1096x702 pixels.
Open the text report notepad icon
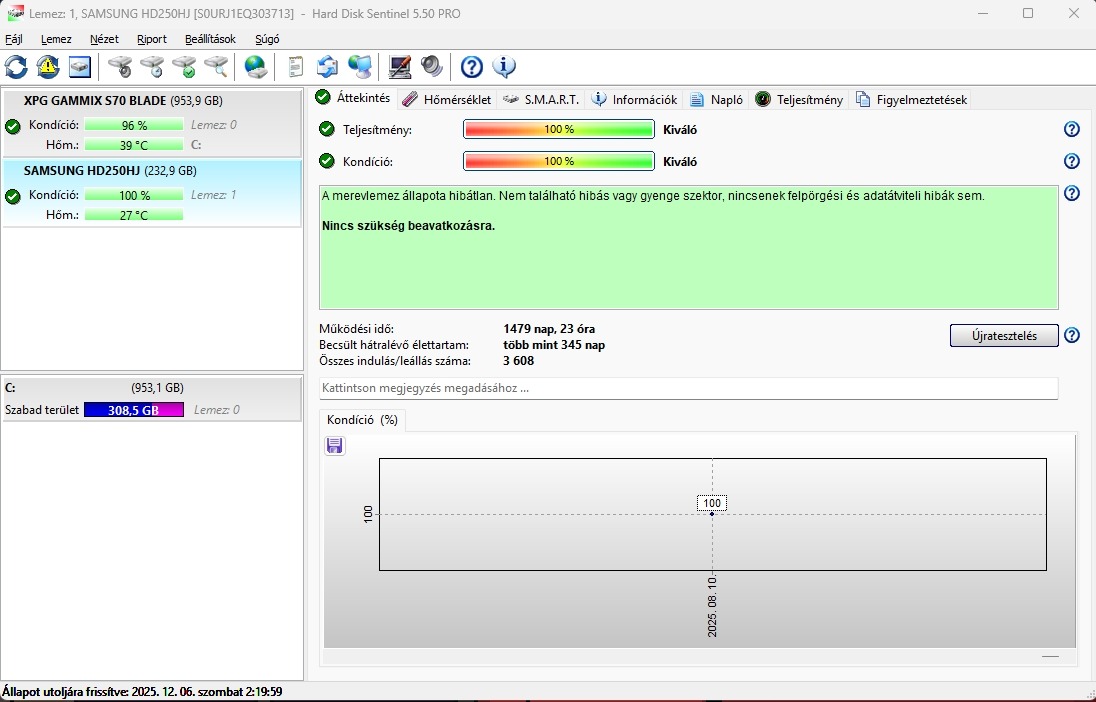[x=296, y=66]
